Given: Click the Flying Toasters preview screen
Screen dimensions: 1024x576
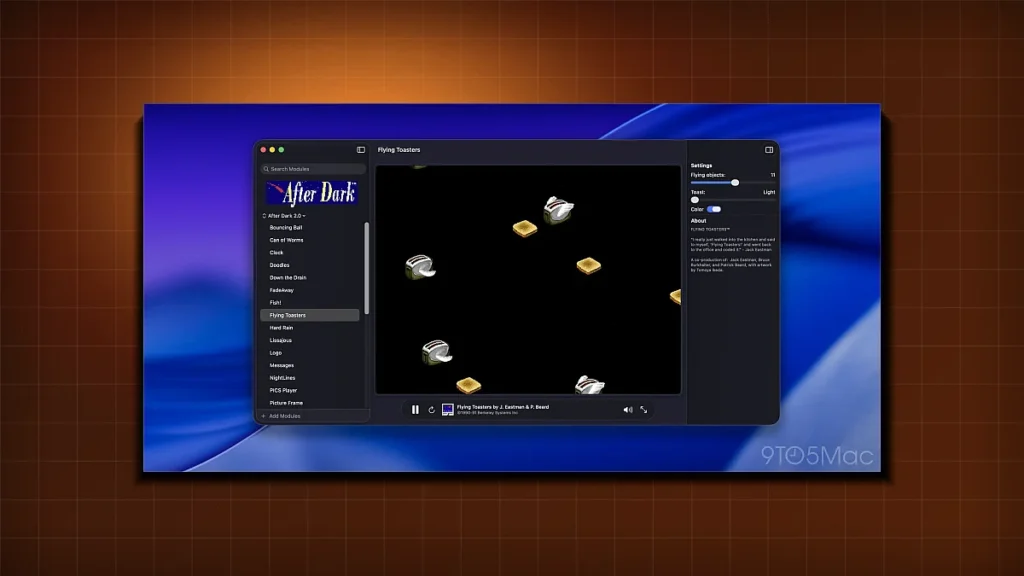Looking at the screenshot, I should (528, 280).
